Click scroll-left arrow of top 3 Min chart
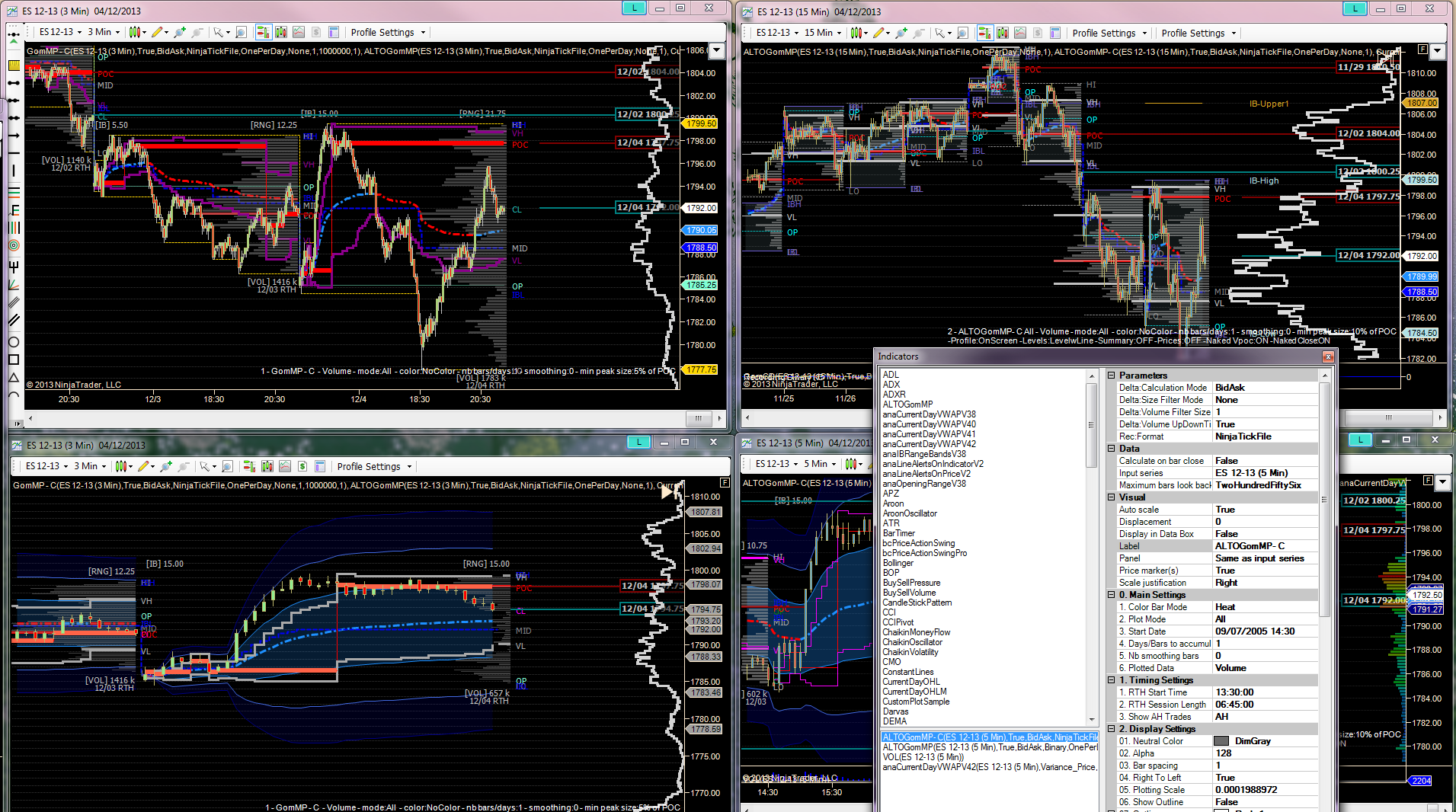The image size is (1456, 812). coord(30,418)
